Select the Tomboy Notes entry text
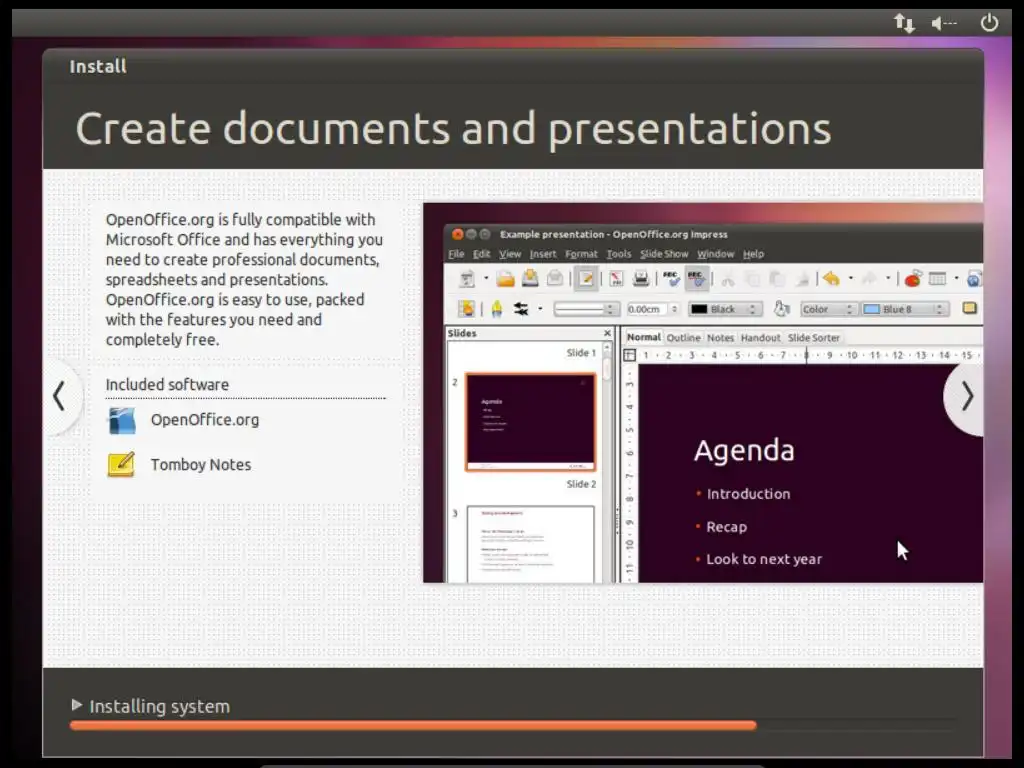Image resolution: width=1024 pixels, height=768 pixels. pyautogui.click(x=200, y=464)
